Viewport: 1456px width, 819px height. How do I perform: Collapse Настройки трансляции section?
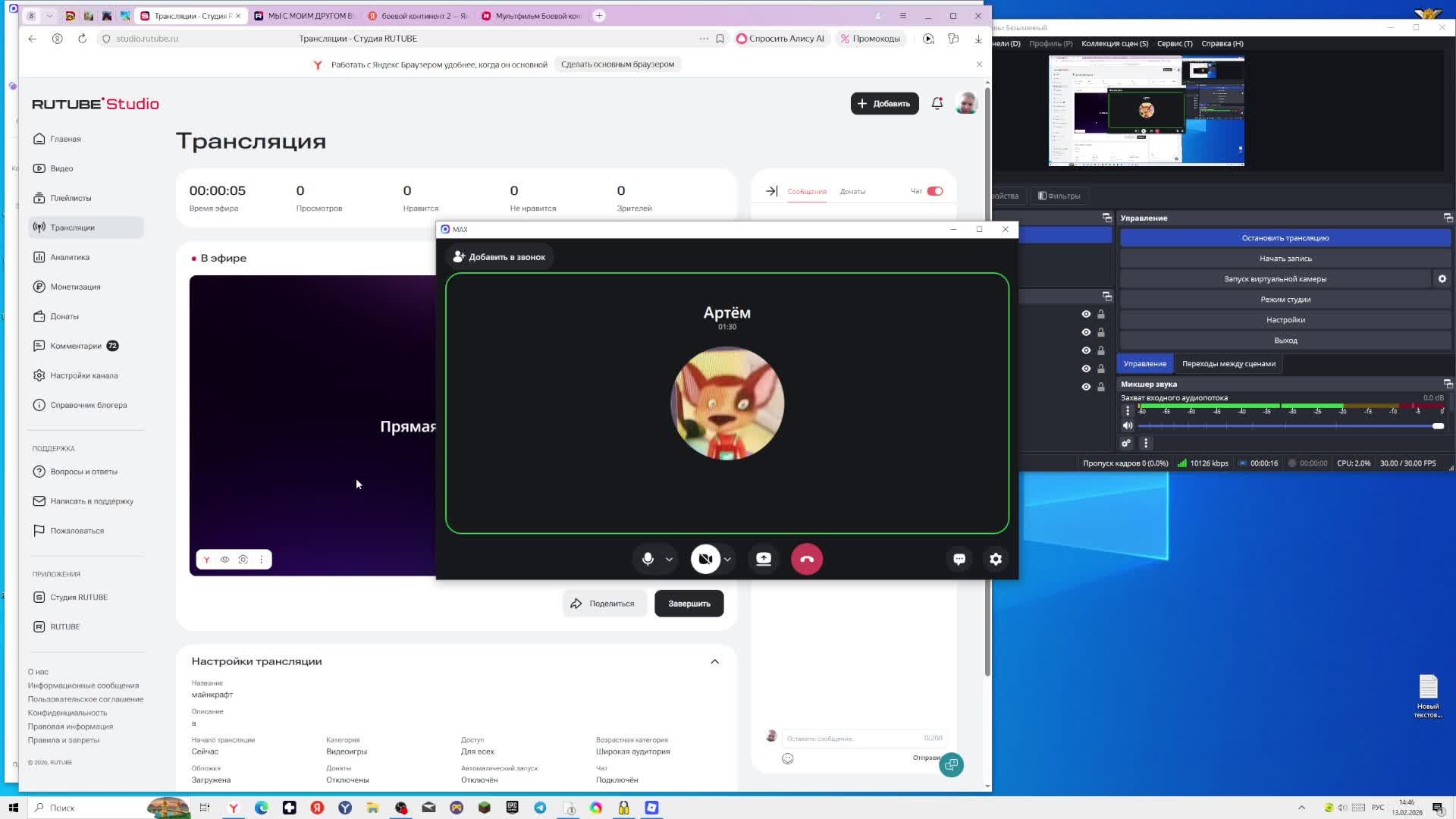click(714, 661)
